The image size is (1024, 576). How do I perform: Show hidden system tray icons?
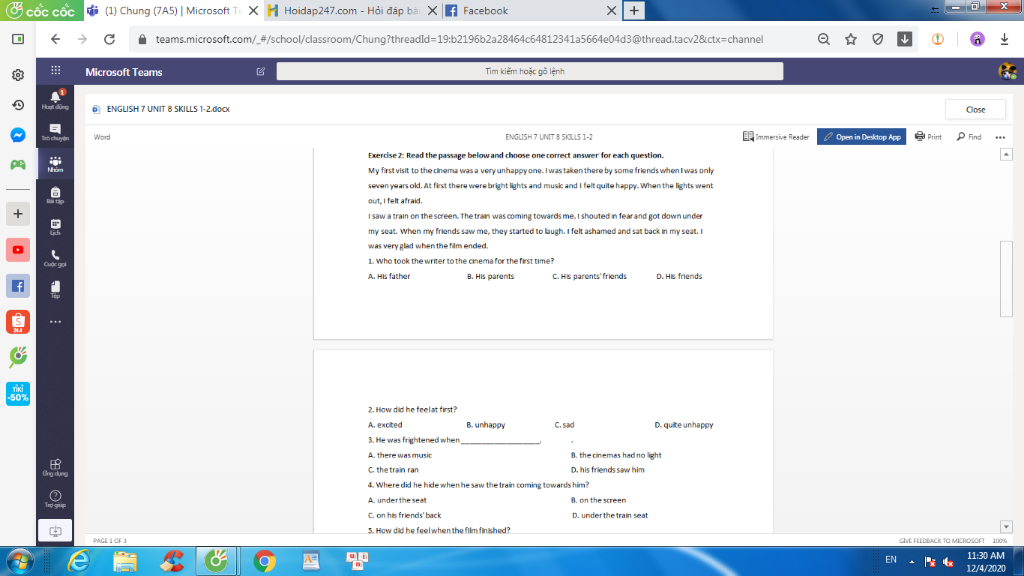click(912, 561)
